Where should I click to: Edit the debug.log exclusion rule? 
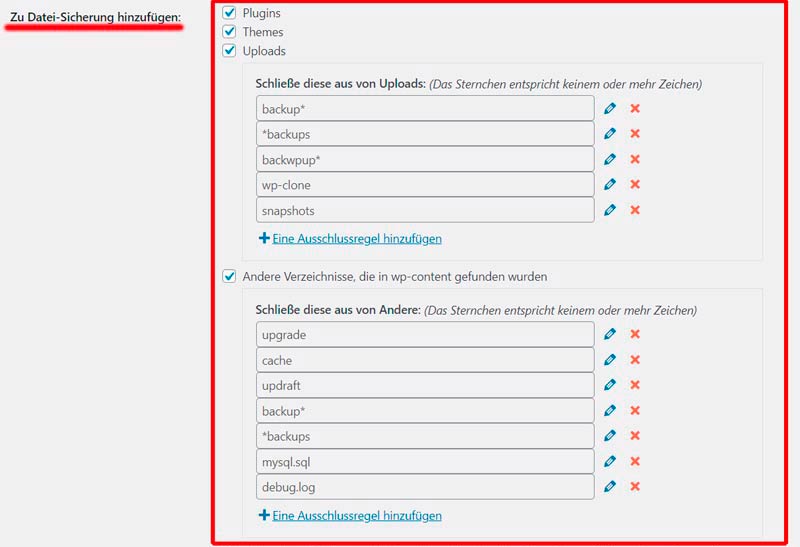click(x=610, y=487)
